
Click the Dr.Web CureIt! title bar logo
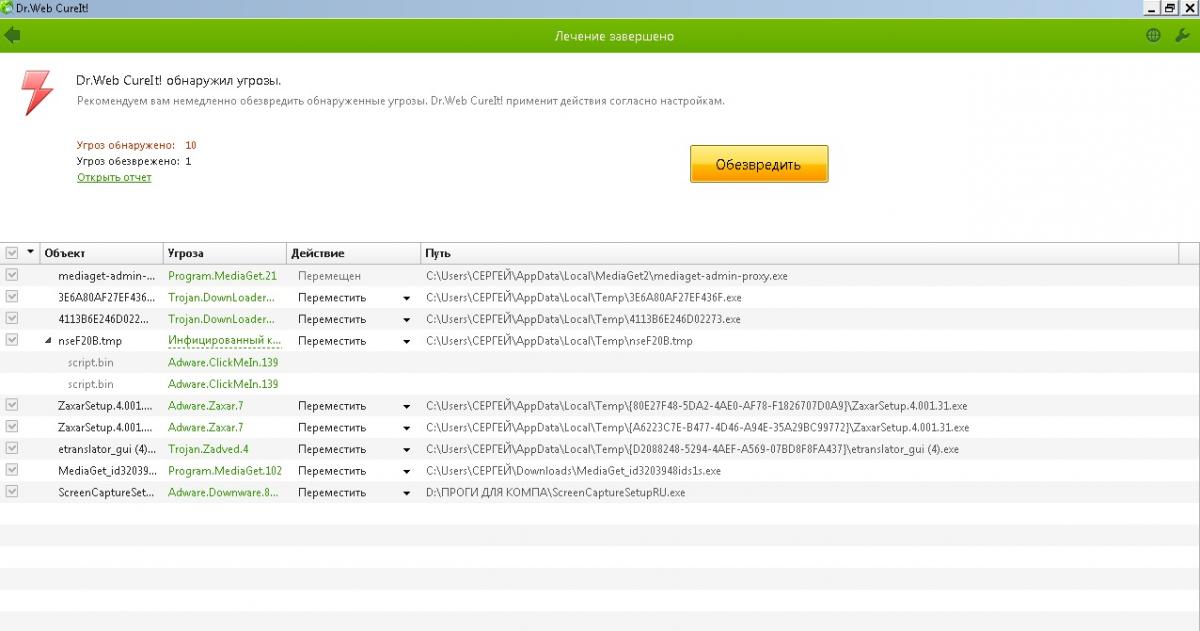point(7,7)
